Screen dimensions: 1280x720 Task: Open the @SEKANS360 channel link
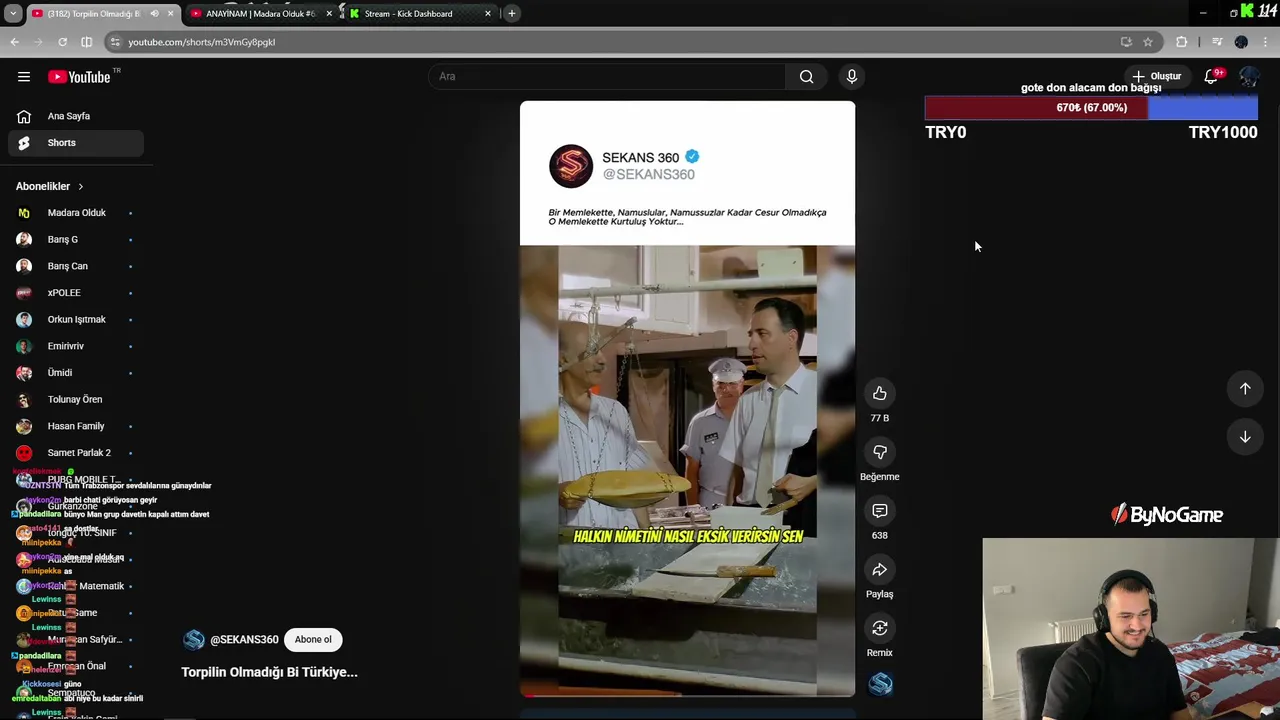[244, 640]
